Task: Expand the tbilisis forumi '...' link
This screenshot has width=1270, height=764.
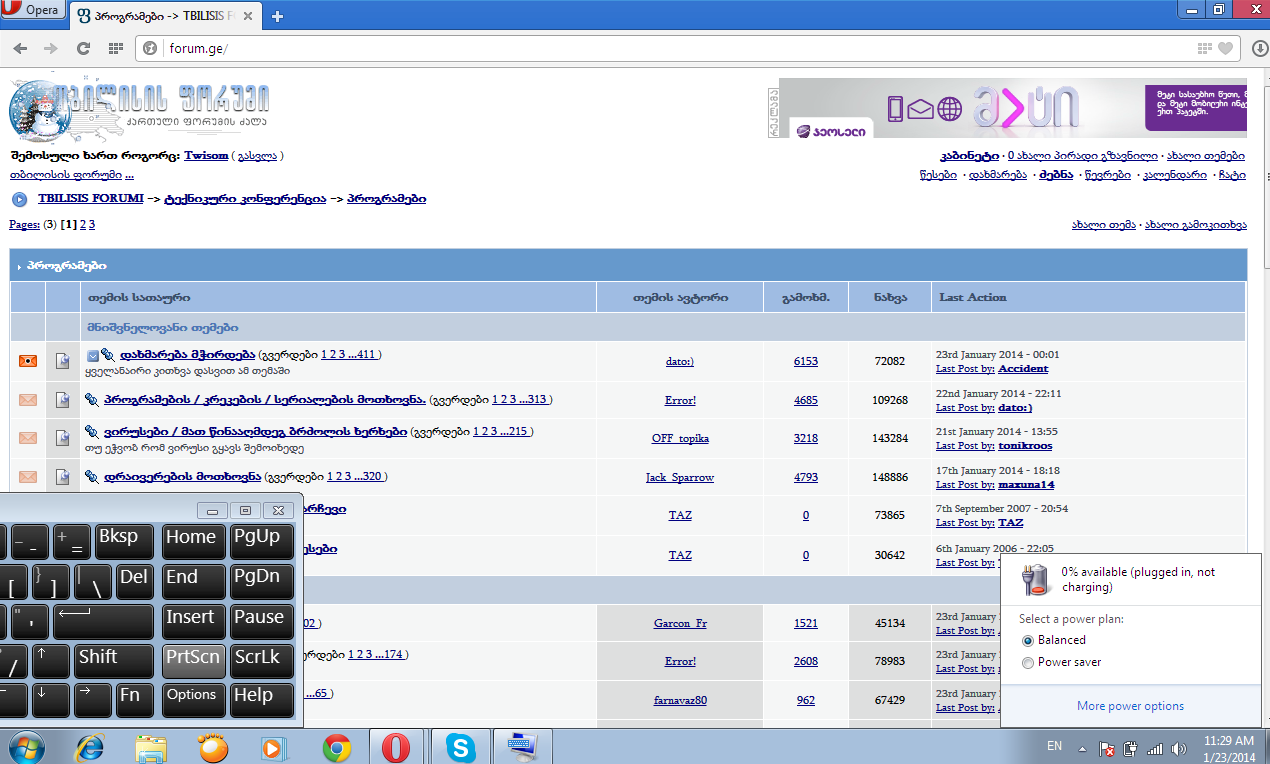Action: pyautogui.click(x=130, y=175)
